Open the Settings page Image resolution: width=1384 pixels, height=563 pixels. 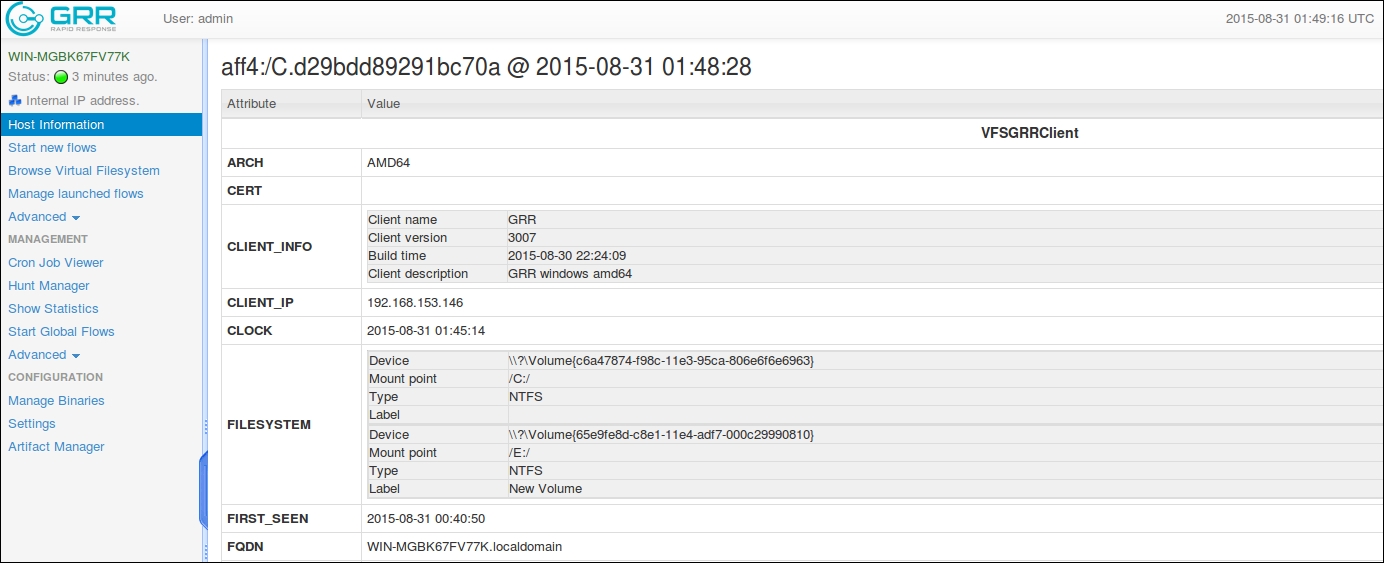(32, 423)
